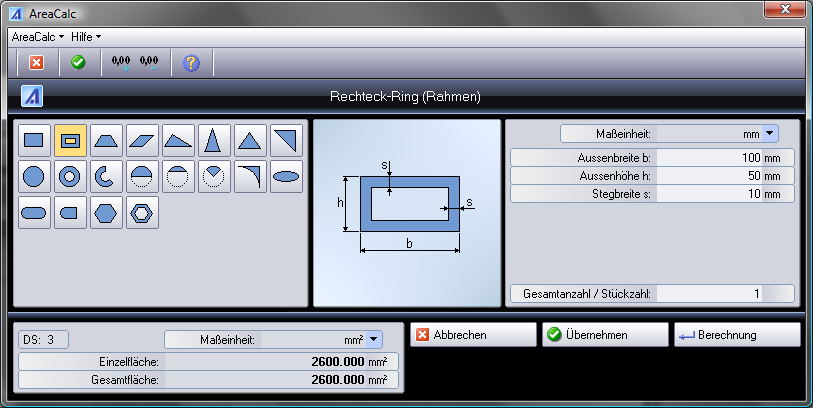813x408 pixels.
Task: Select the hollow hexagon ring shape
Action: [x=142, y=213]
